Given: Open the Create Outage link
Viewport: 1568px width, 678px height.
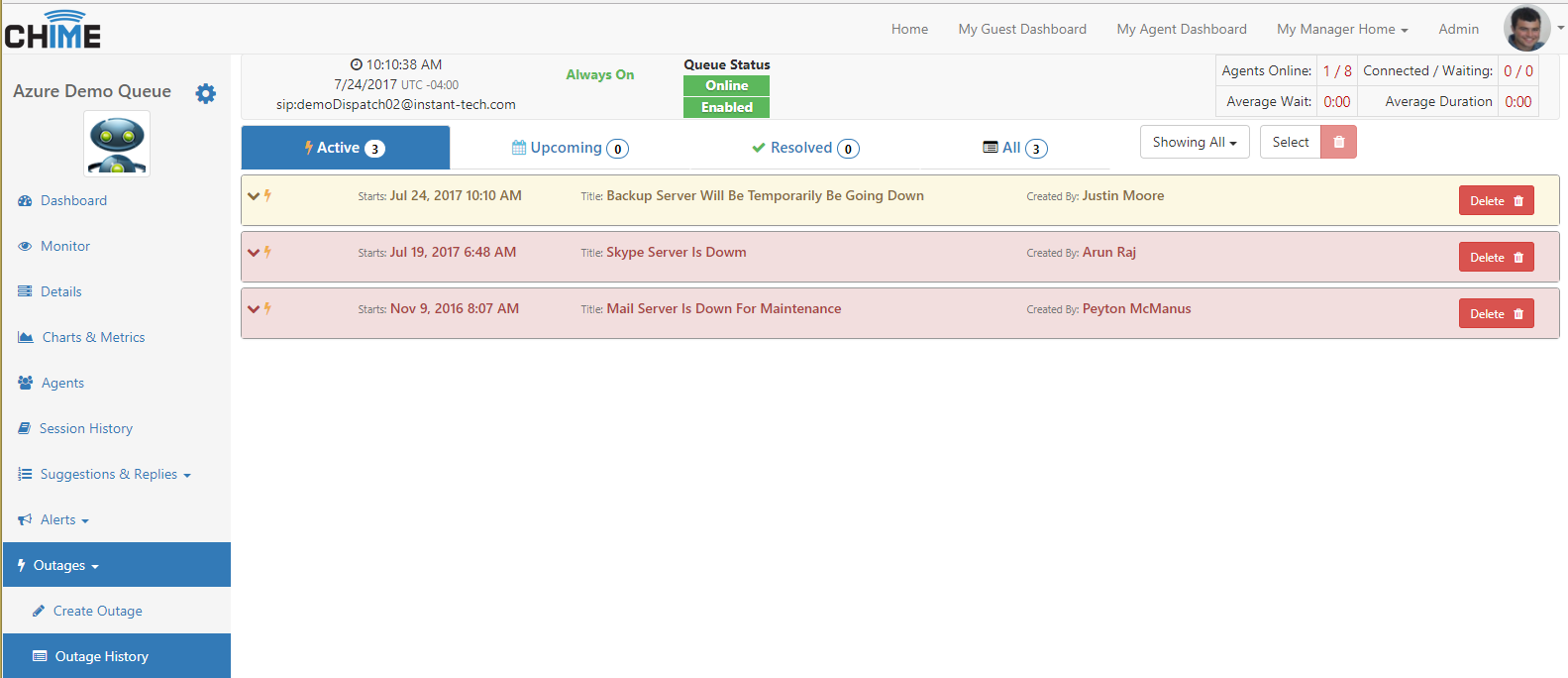Looking at the screenshot, I should point(98,611).
